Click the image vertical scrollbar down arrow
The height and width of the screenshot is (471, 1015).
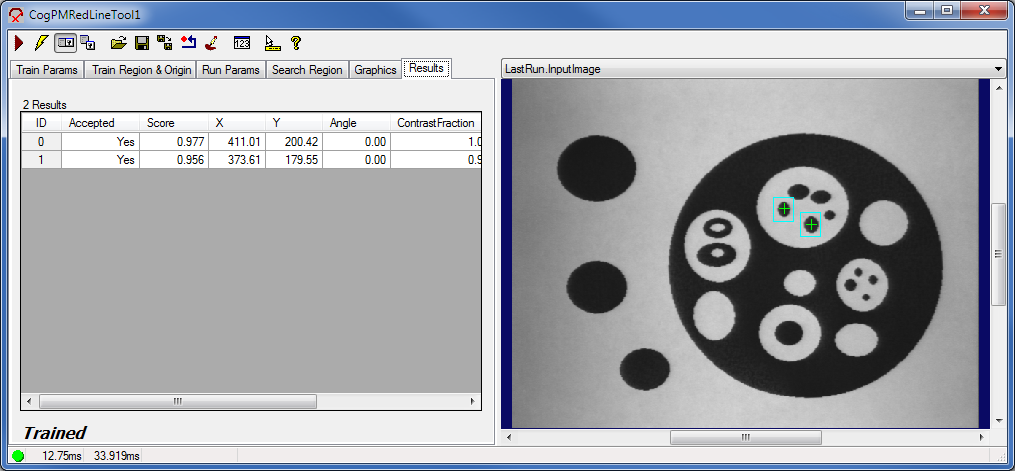click(997, 421)
